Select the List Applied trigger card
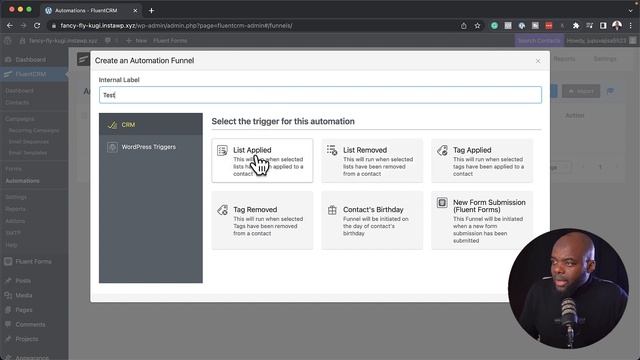Image resolution: width=640 pixels, height=360 pixels. [x=262, y=160]
